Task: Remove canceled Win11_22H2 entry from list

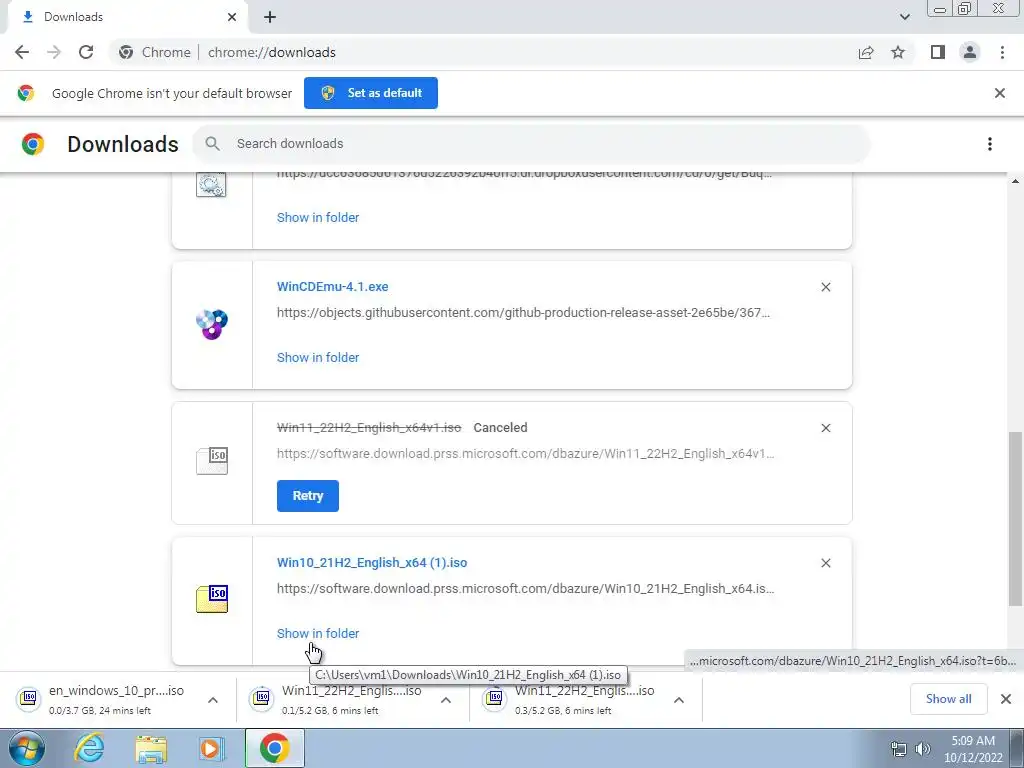Action: point(825,428)
